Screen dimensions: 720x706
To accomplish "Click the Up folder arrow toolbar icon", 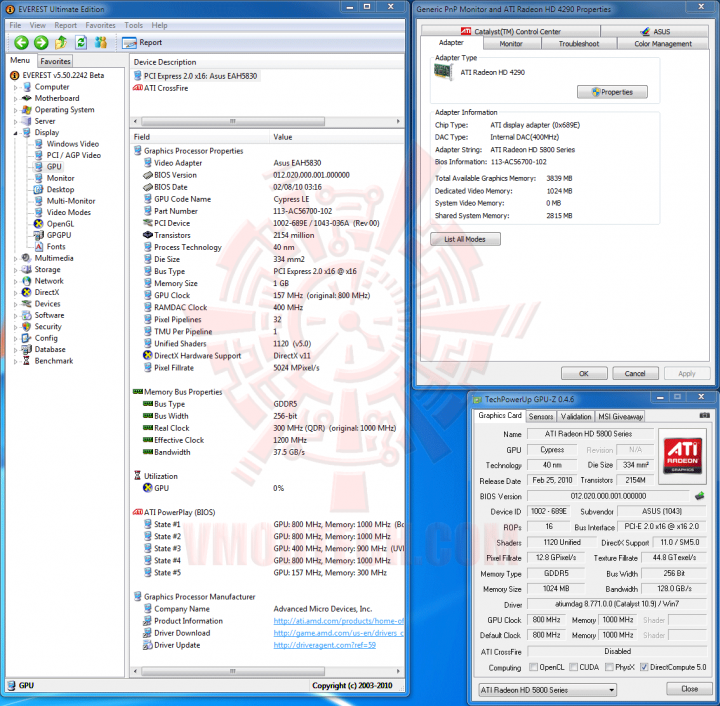I will 61,43.
